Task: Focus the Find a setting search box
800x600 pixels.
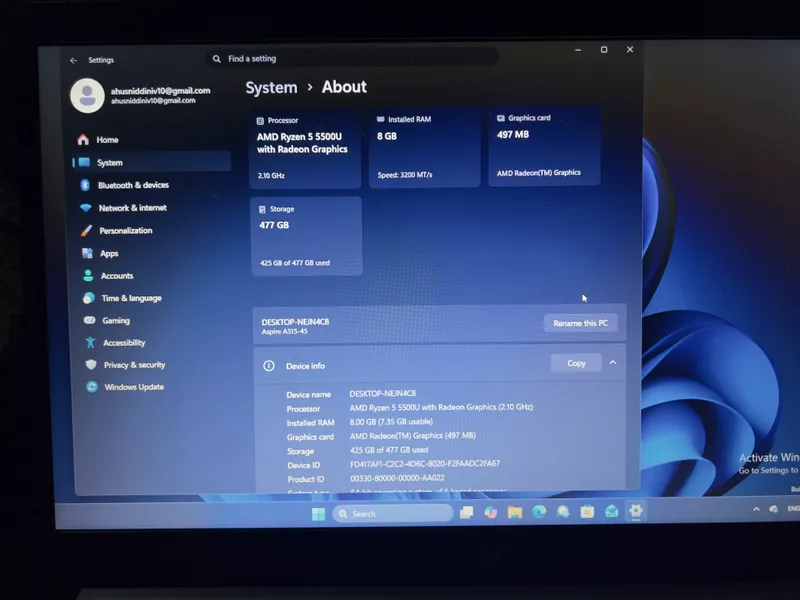Action: [x=352, y=59]
